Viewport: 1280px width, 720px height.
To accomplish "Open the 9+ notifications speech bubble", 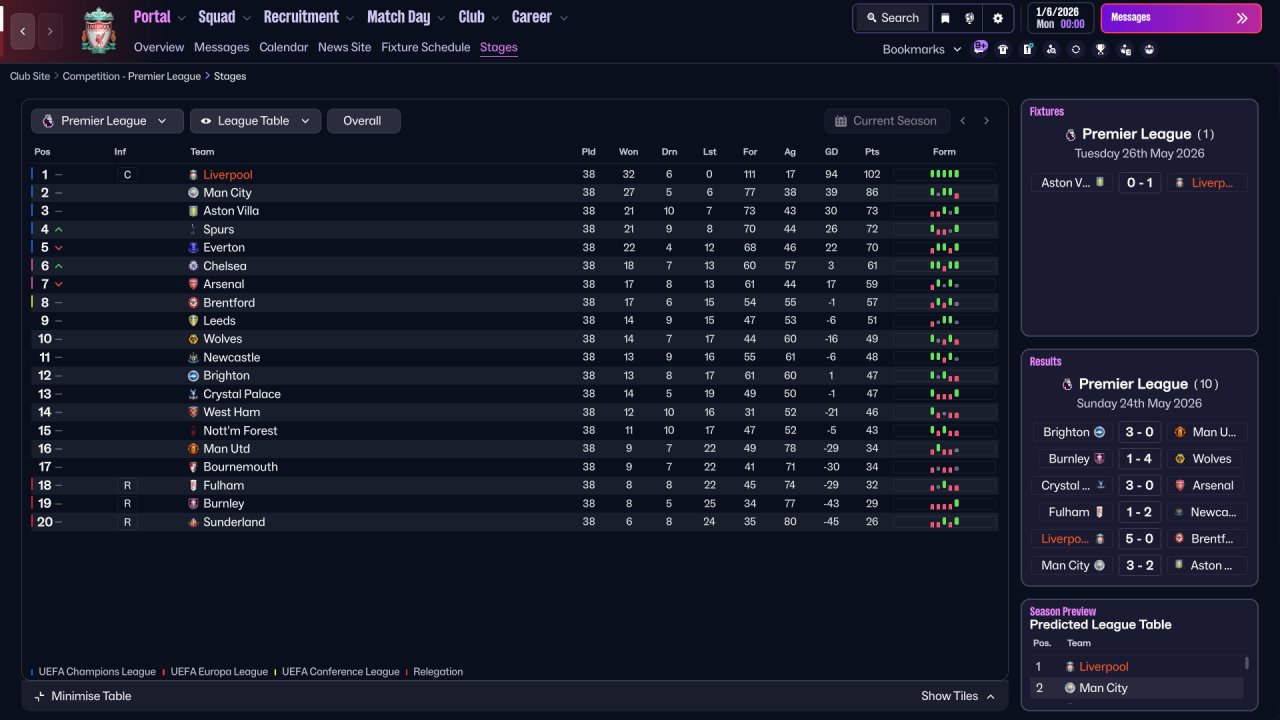I will coord(980,47).
